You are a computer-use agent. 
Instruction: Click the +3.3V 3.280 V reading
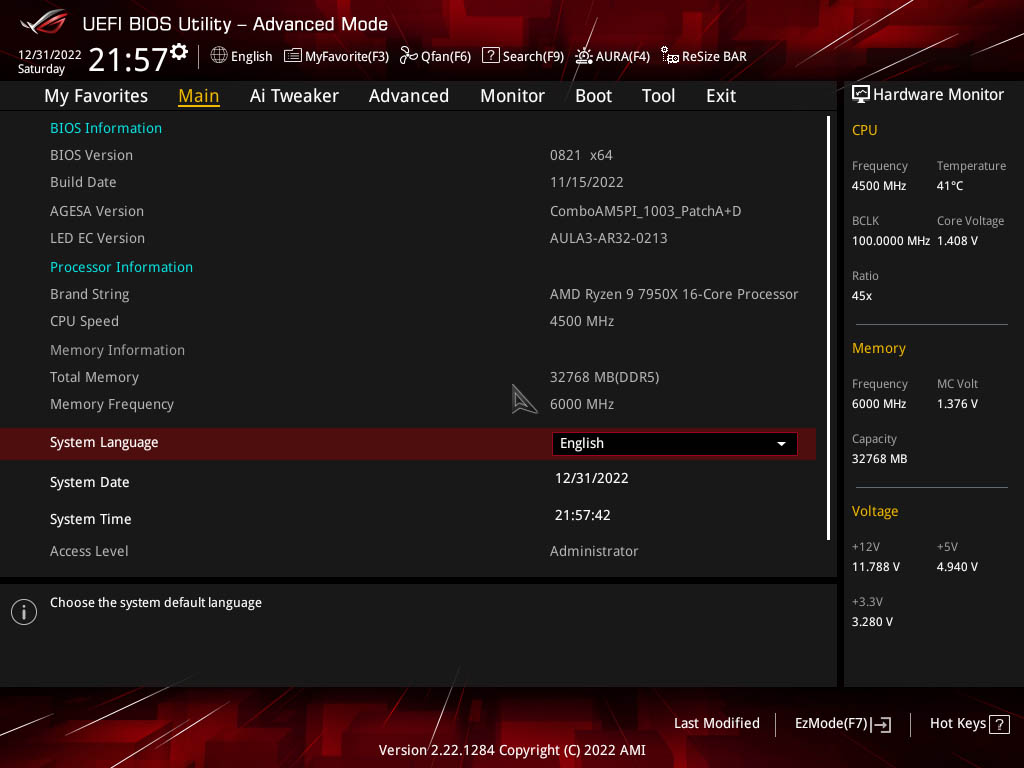tap(872, 622)
